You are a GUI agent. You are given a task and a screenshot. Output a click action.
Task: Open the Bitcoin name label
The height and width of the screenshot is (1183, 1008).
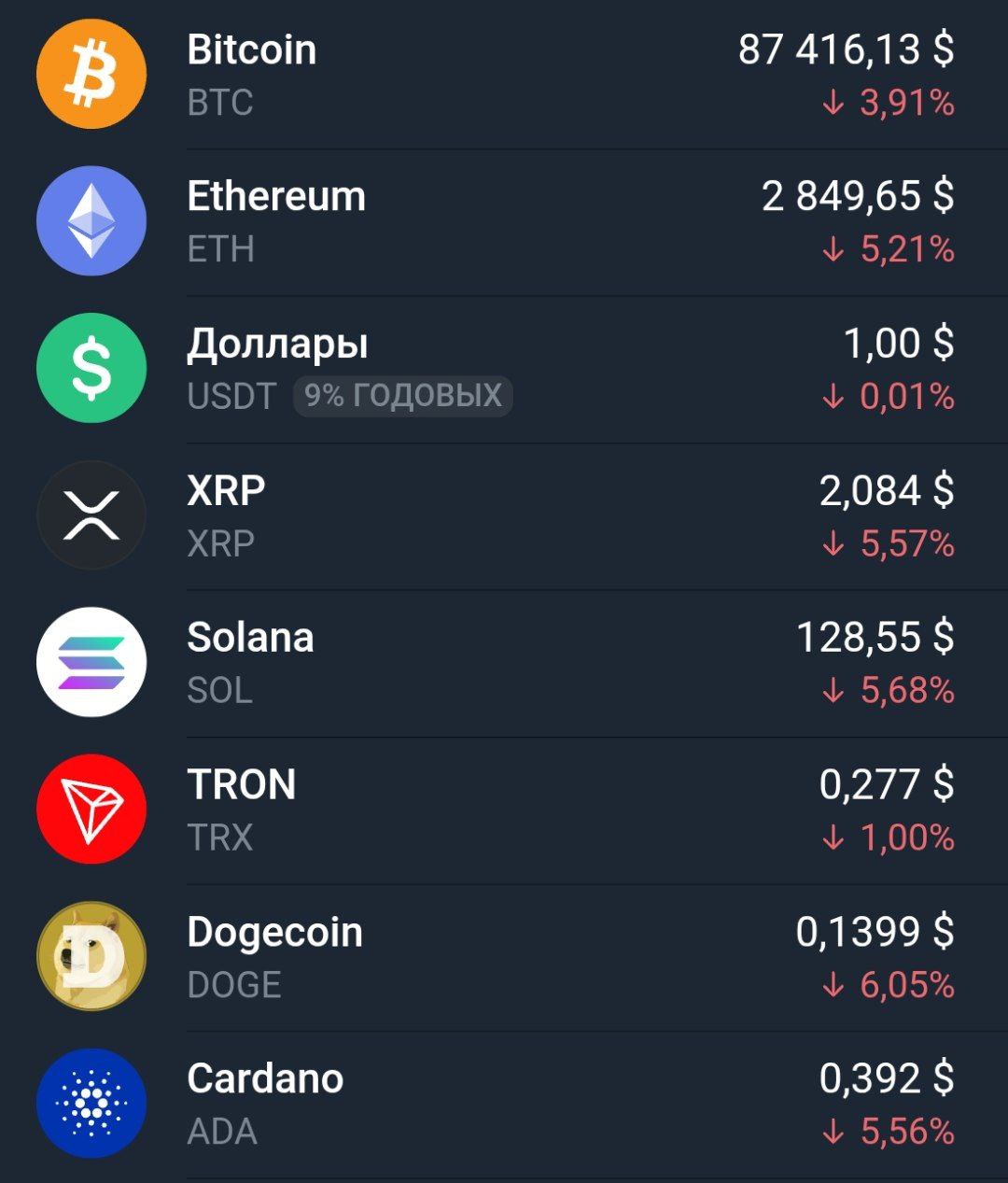coord(252,49)
